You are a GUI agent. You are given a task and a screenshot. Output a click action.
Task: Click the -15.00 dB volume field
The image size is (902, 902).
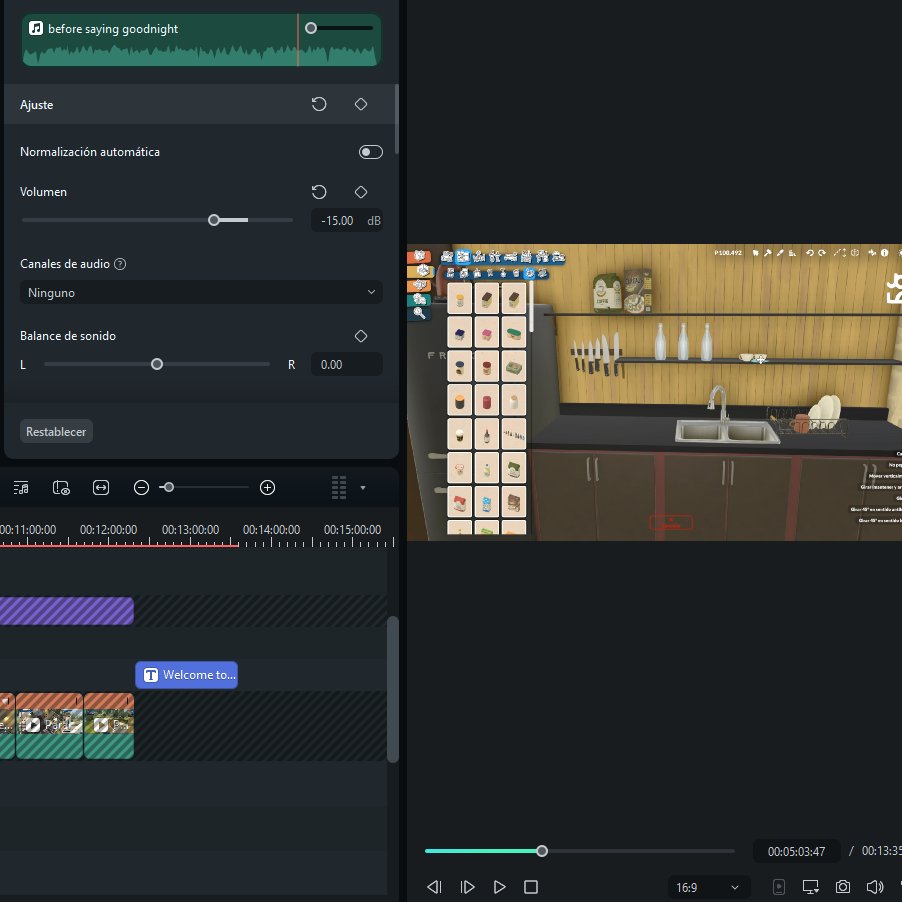pyautogui.click(x=346, y=220)
